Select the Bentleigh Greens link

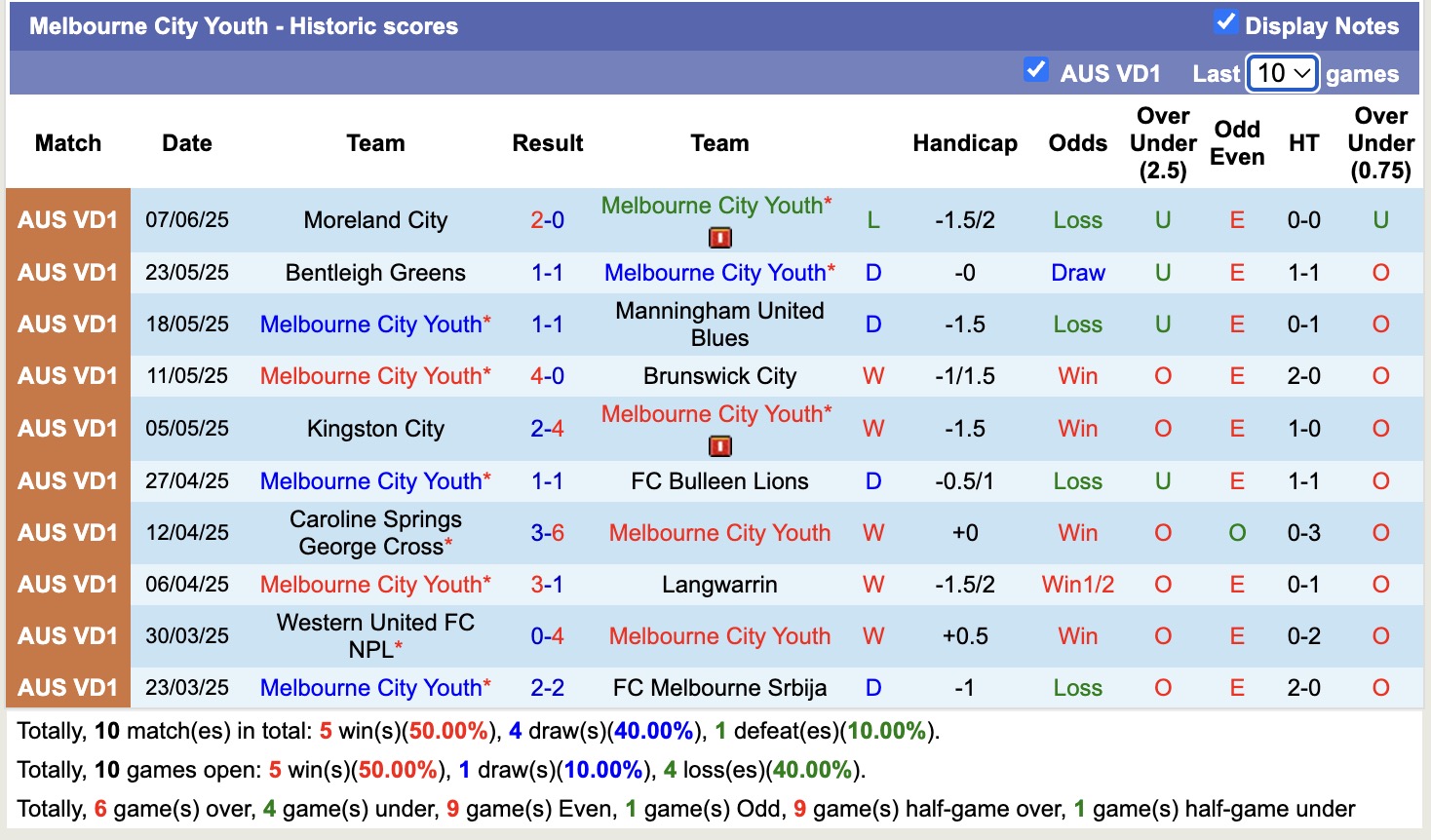point(375,273)
